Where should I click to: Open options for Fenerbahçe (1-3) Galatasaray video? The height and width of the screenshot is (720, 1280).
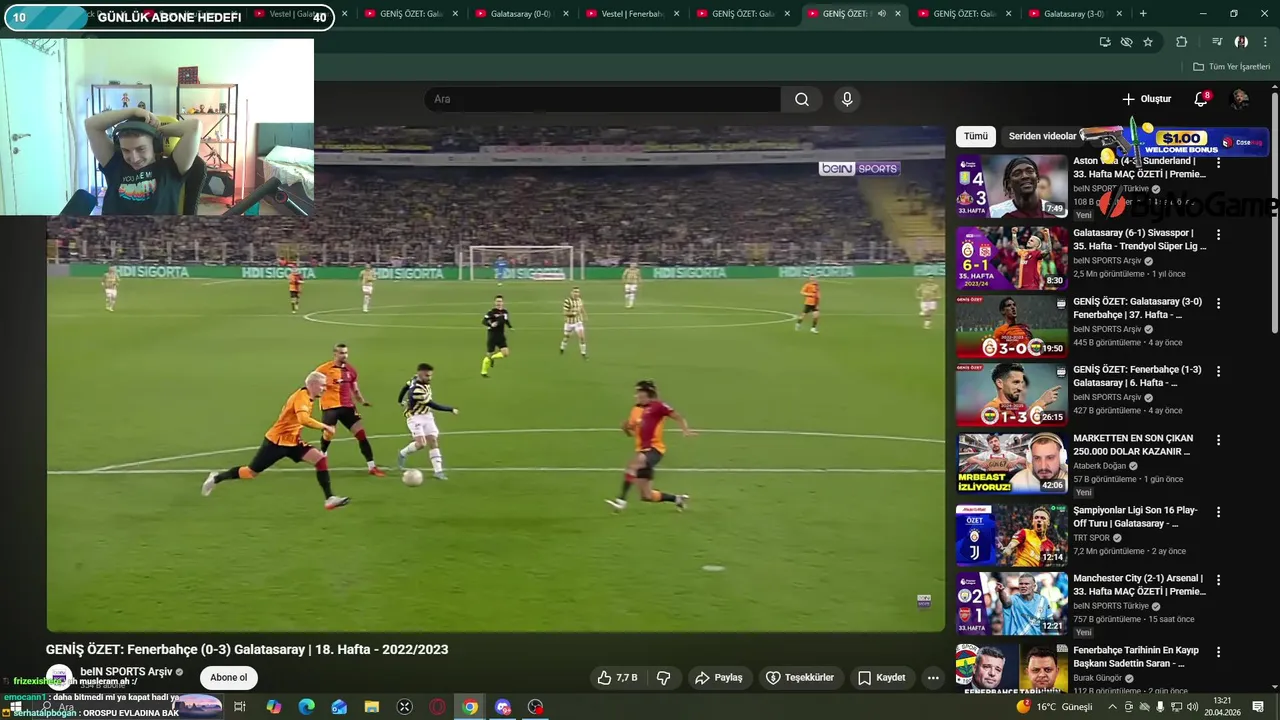(x=1218, y=371)
